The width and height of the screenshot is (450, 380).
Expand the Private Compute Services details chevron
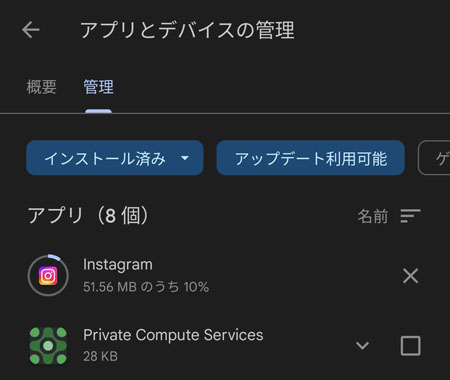362,346
